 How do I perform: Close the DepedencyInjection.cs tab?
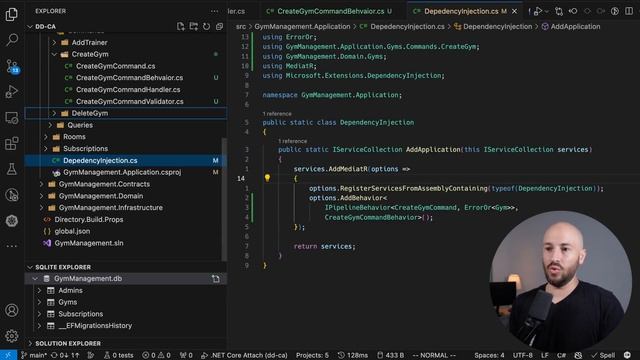tap(515, 11)
